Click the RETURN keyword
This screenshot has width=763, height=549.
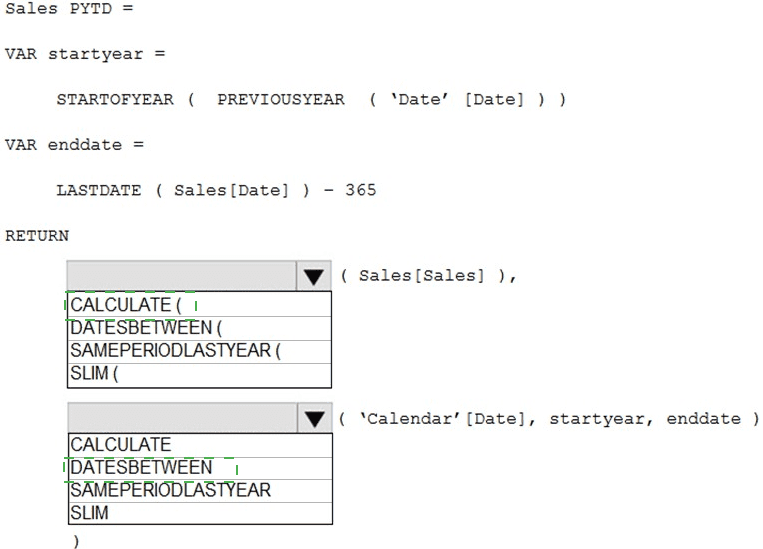pyautogui.click(x=37, y=236)
